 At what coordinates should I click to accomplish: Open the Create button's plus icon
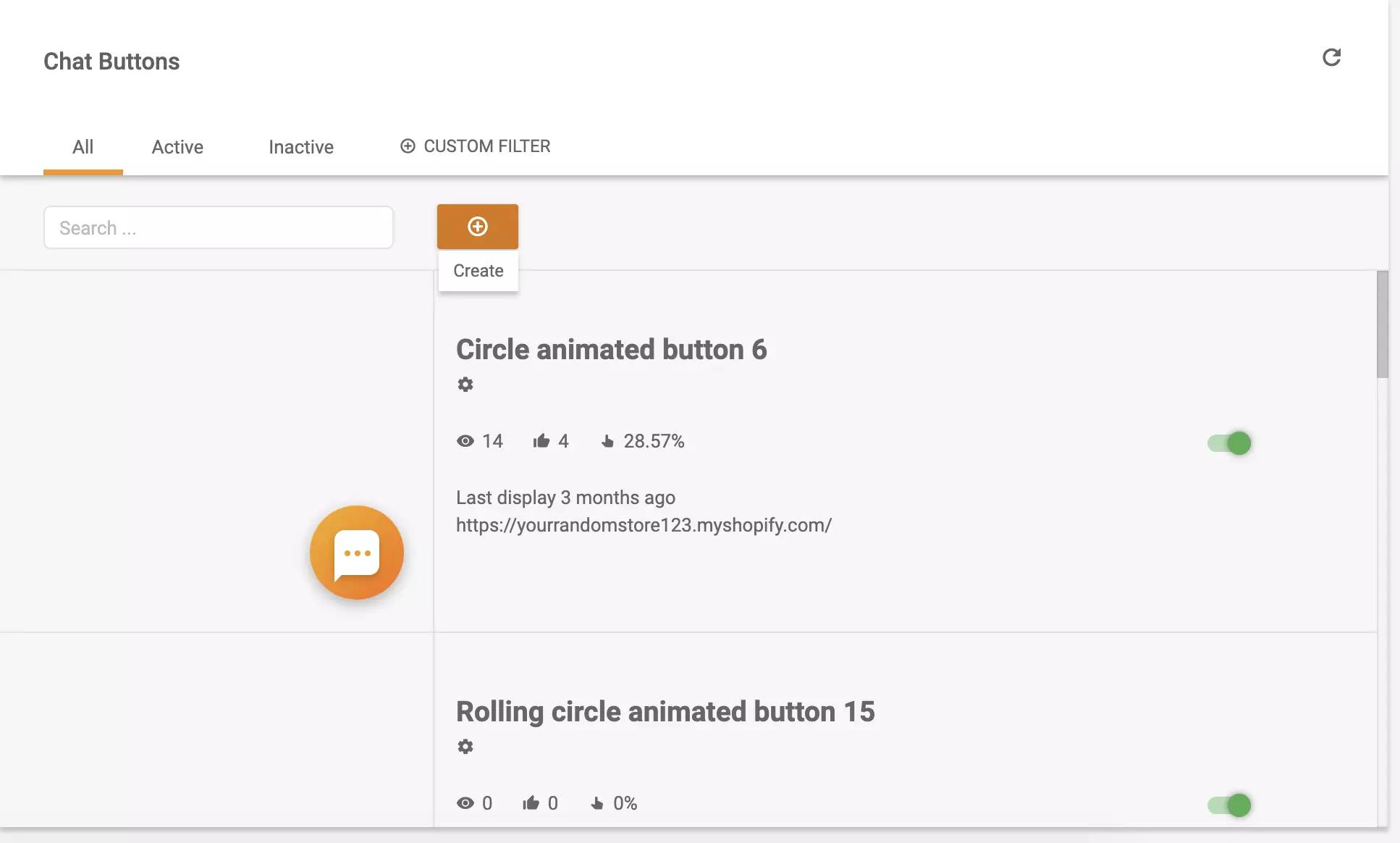(477, 226)
